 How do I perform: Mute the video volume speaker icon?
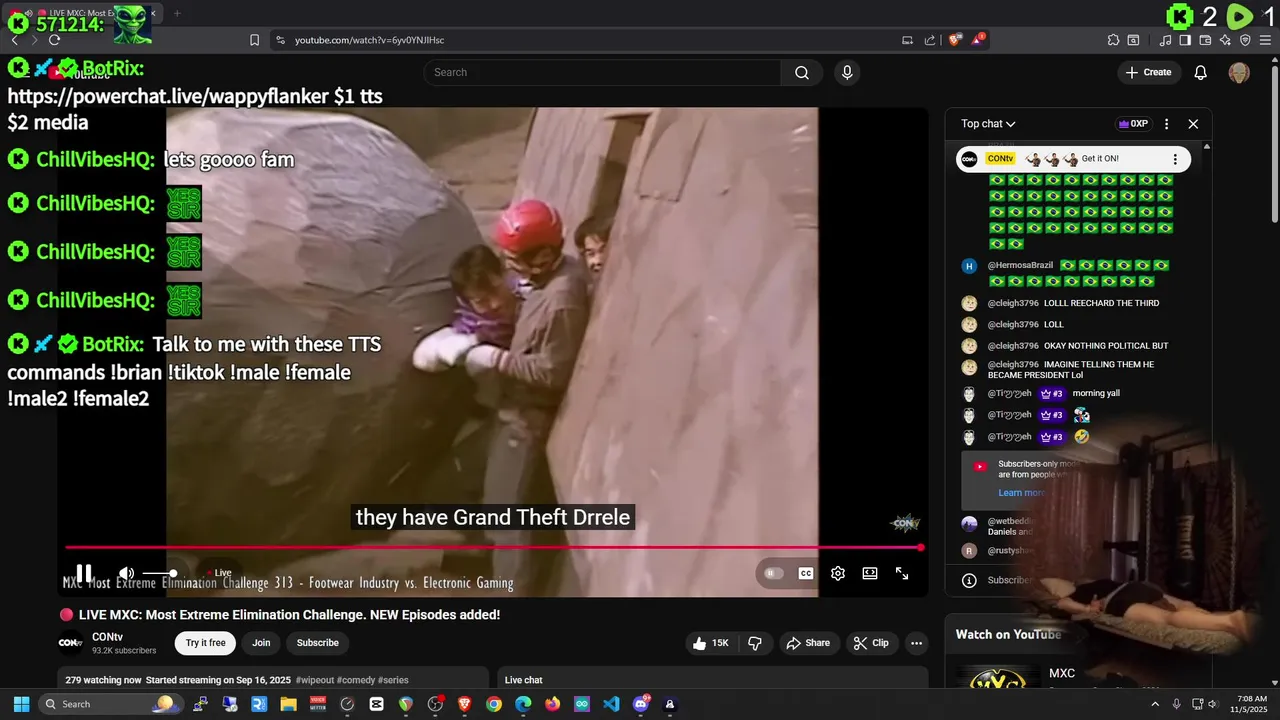(126, 573)
